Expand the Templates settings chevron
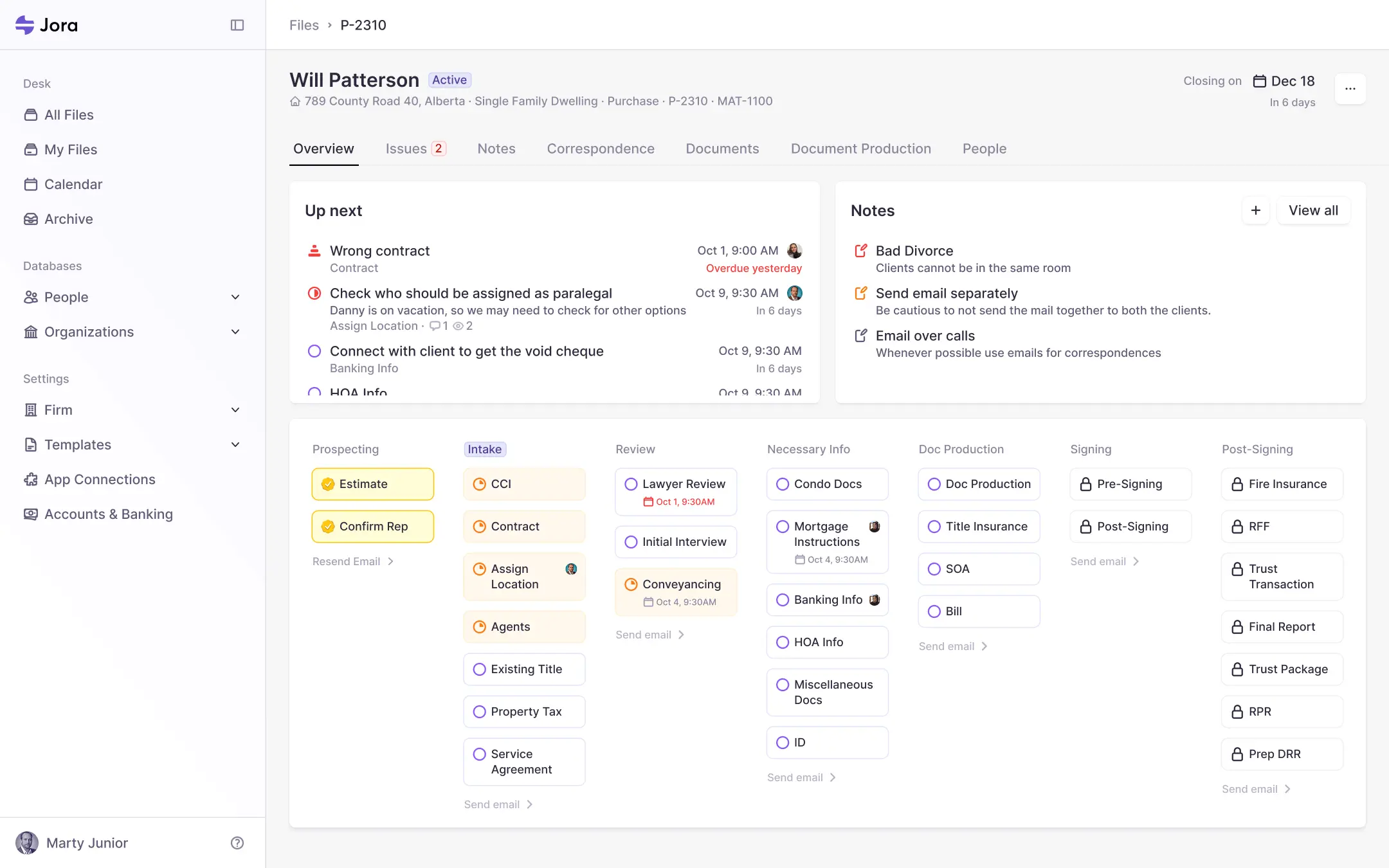 click(235, 445)
